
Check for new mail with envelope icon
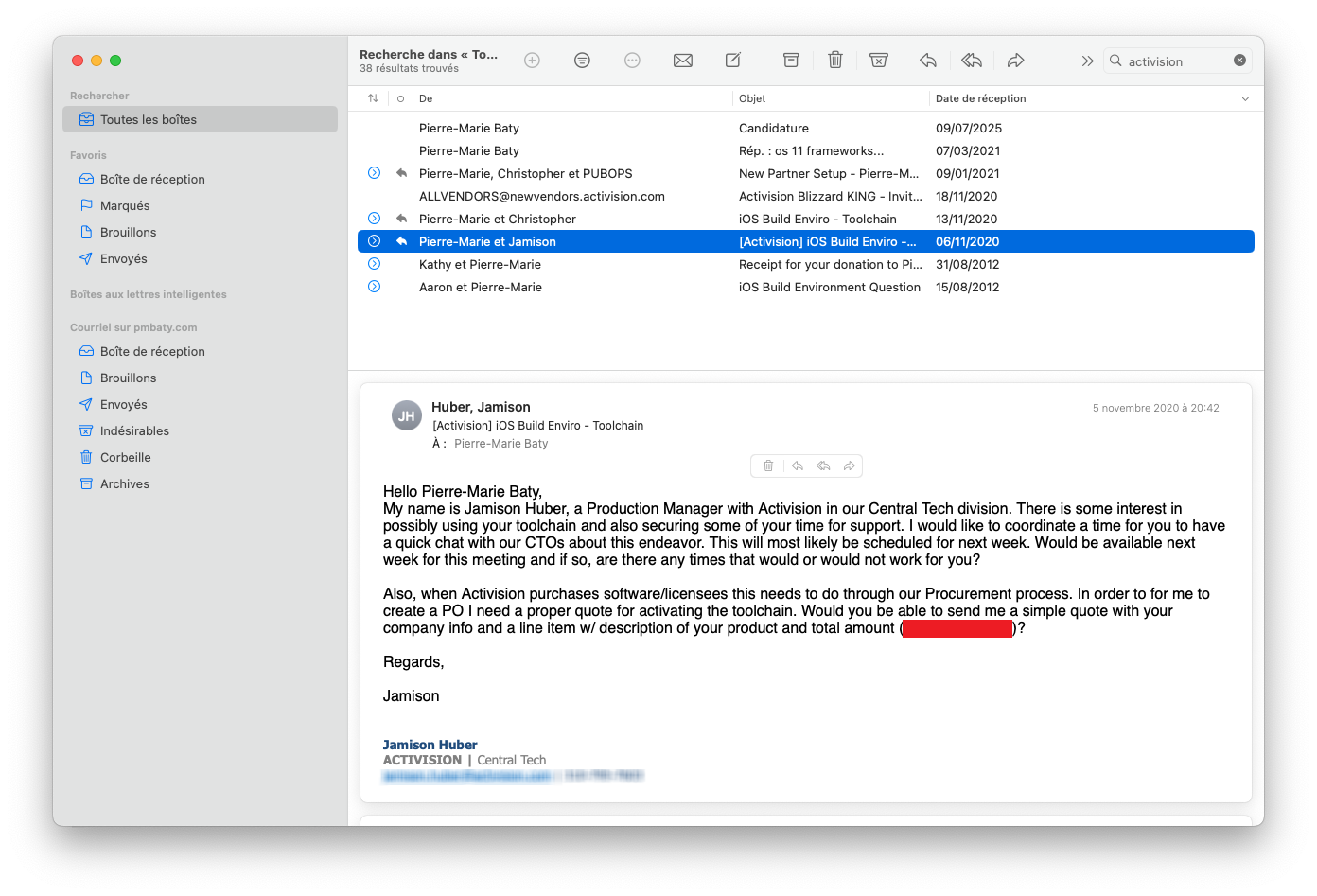[x=682, y=61]
